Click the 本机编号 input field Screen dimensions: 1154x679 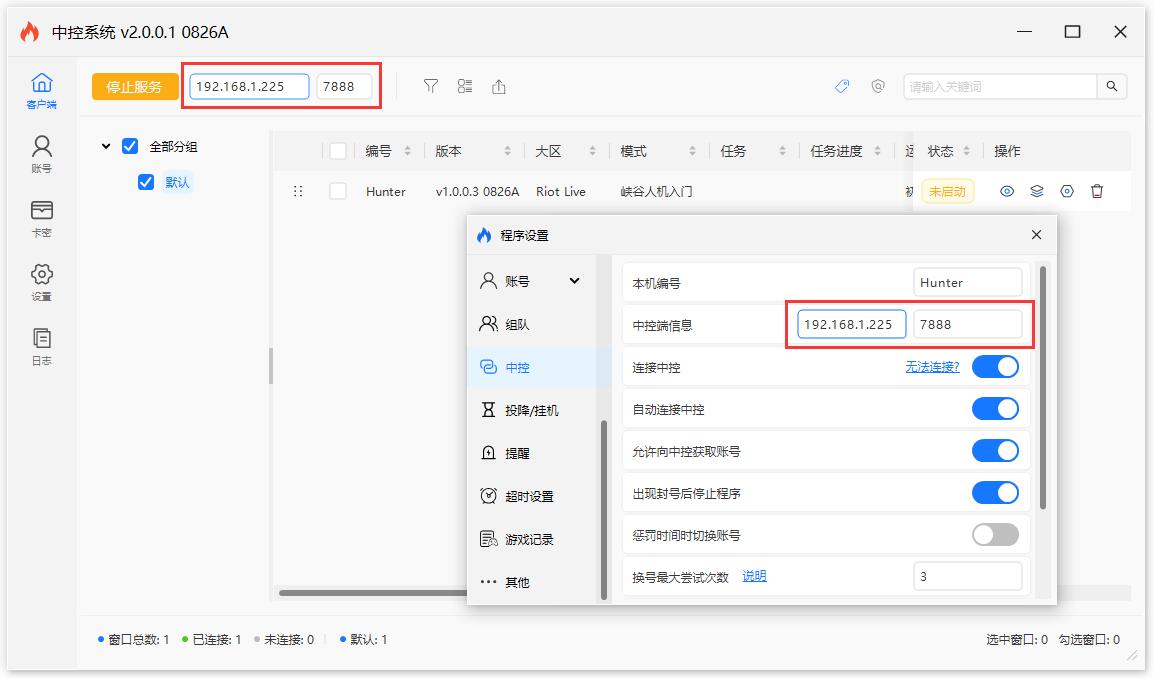pos(967,283)
